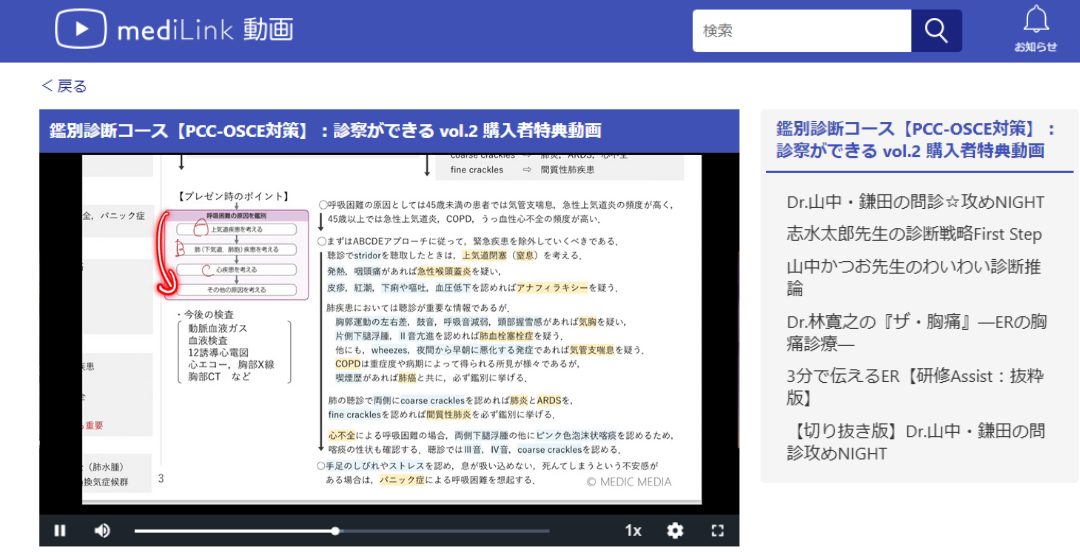
Task: Mute the video volume speaker icon
Action: pos(102,530)
